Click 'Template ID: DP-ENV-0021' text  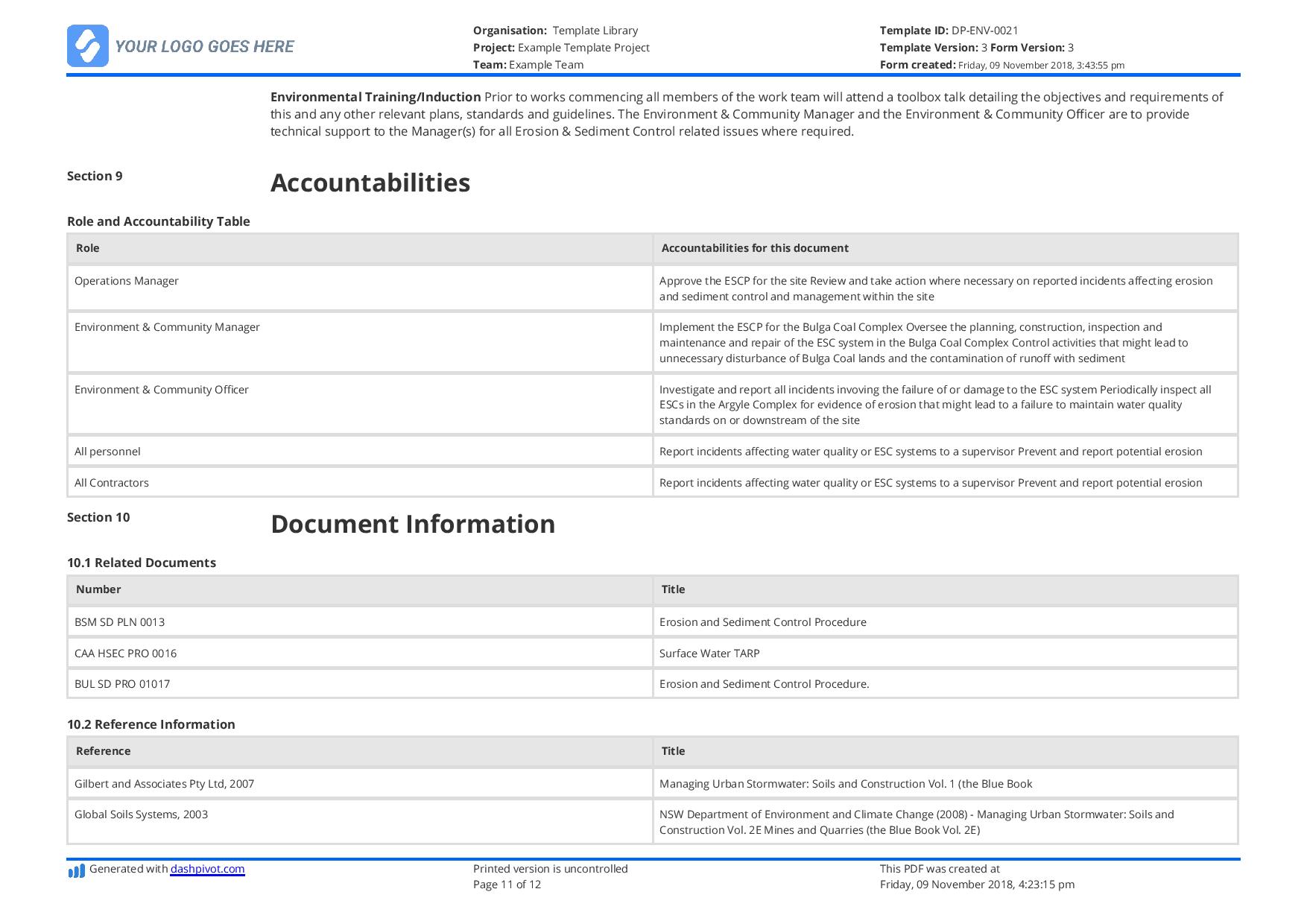click(949, 31)
